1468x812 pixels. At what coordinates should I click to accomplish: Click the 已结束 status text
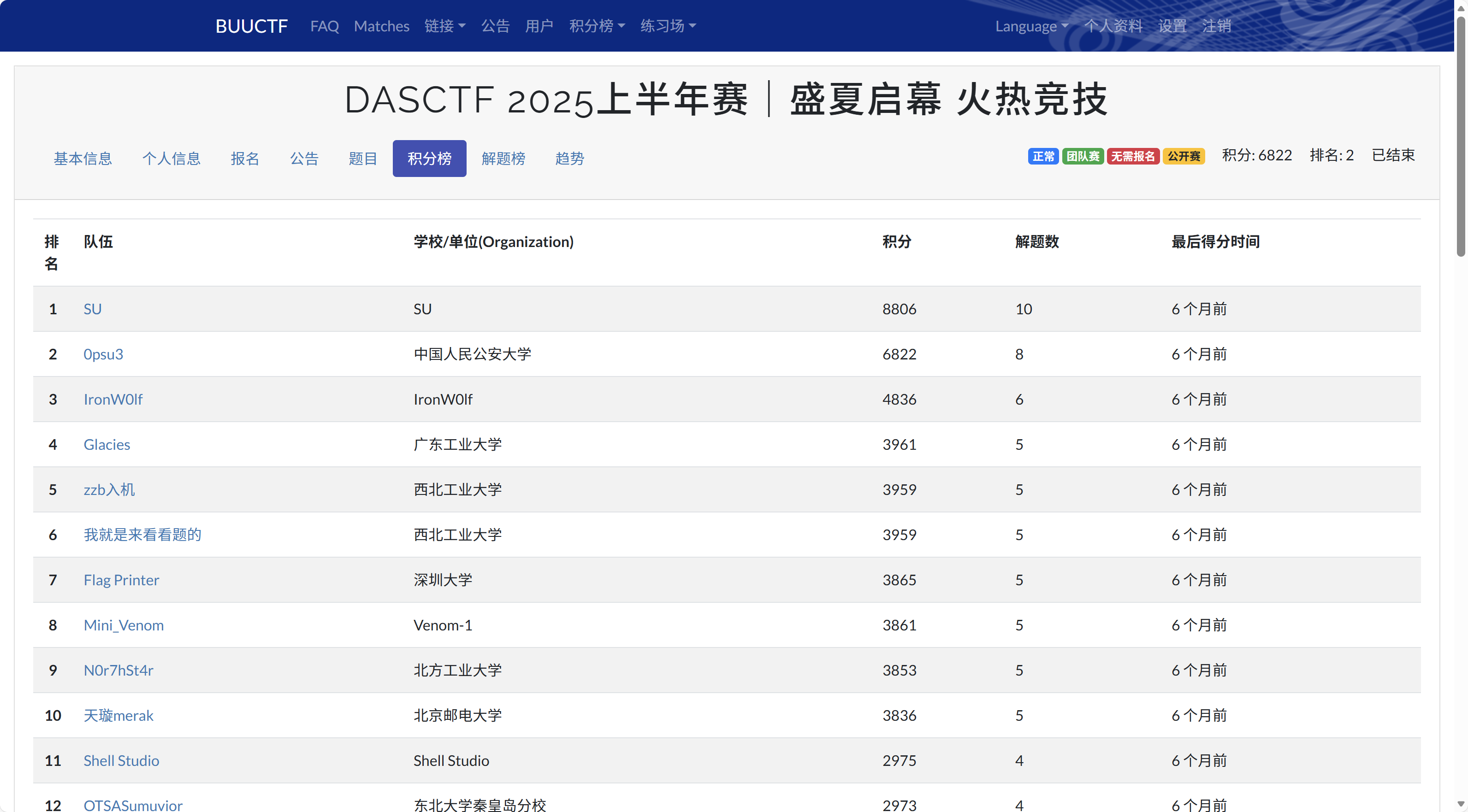1393,155
